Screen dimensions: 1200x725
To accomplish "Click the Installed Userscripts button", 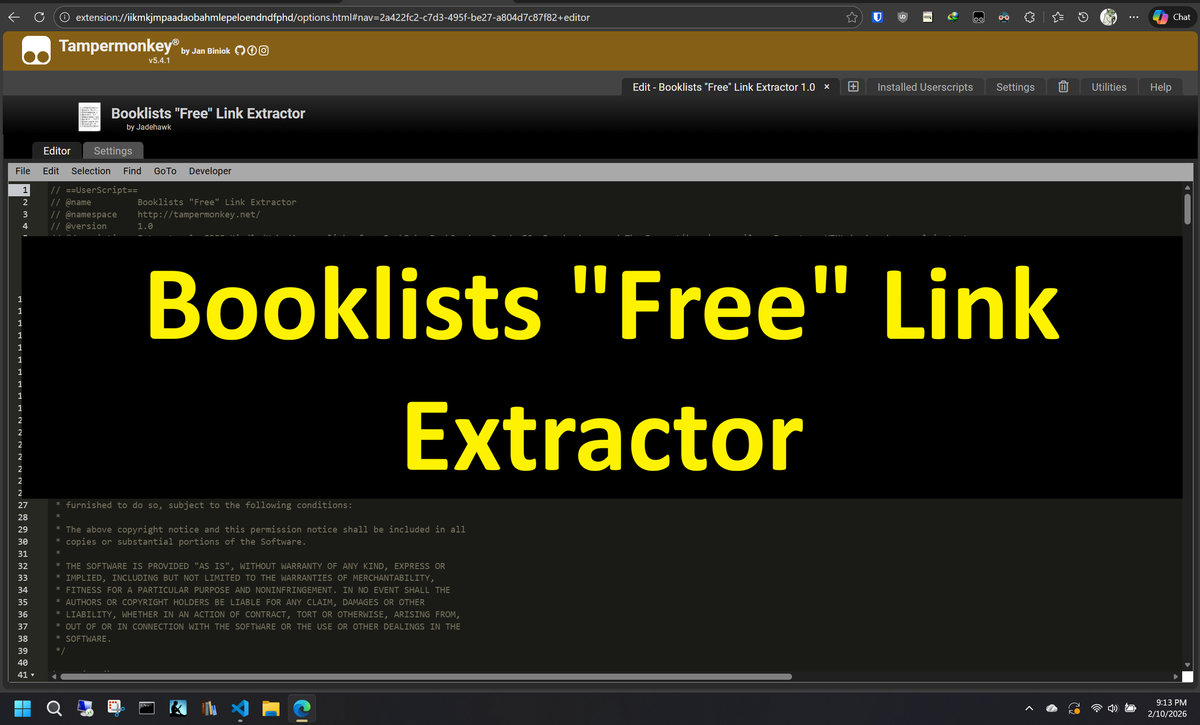I will [x=925, y=87].
